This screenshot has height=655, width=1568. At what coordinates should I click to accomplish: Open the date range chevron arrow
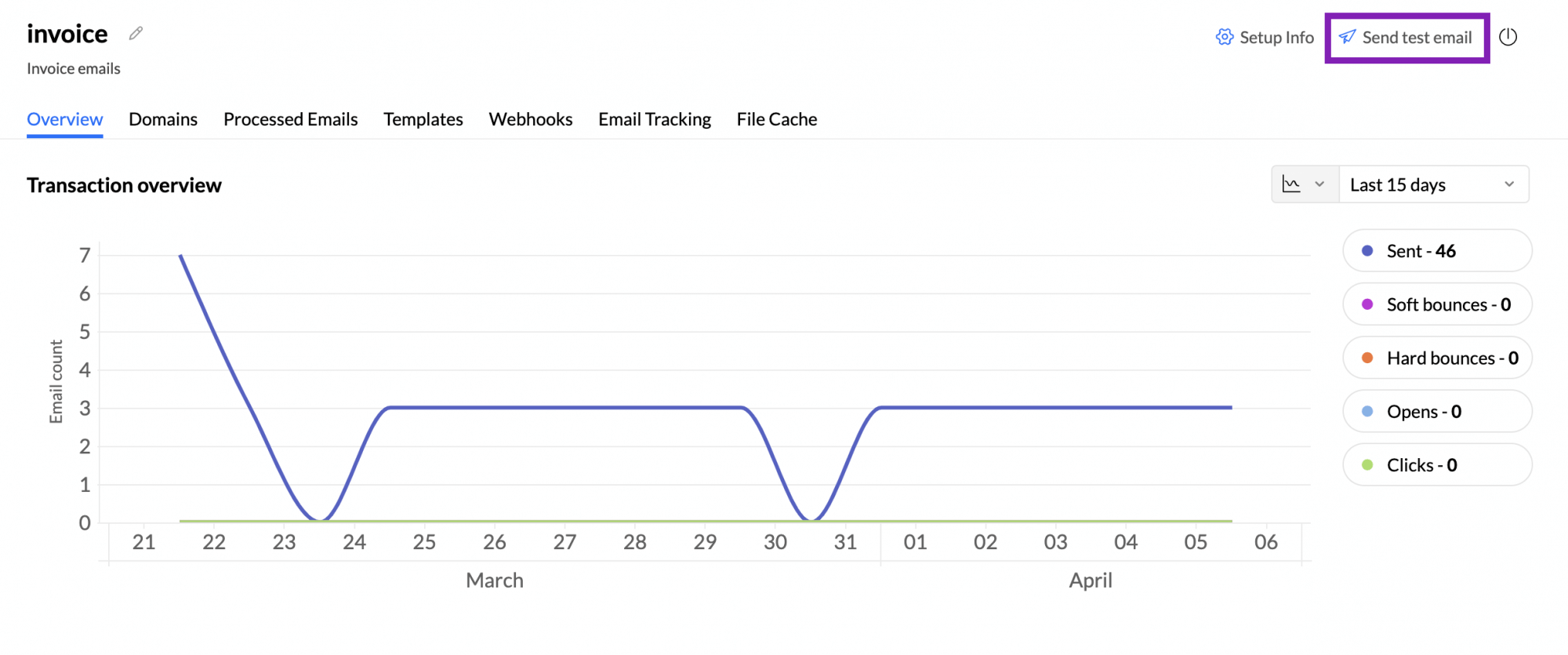pyautogui.click(x=1509, y=184)
